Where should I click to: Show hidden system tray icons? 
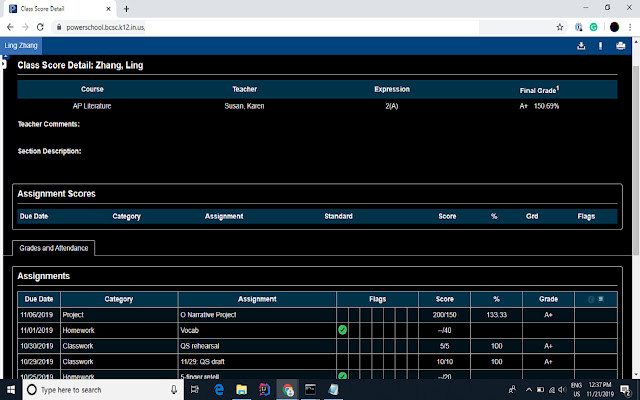[529, 390]
